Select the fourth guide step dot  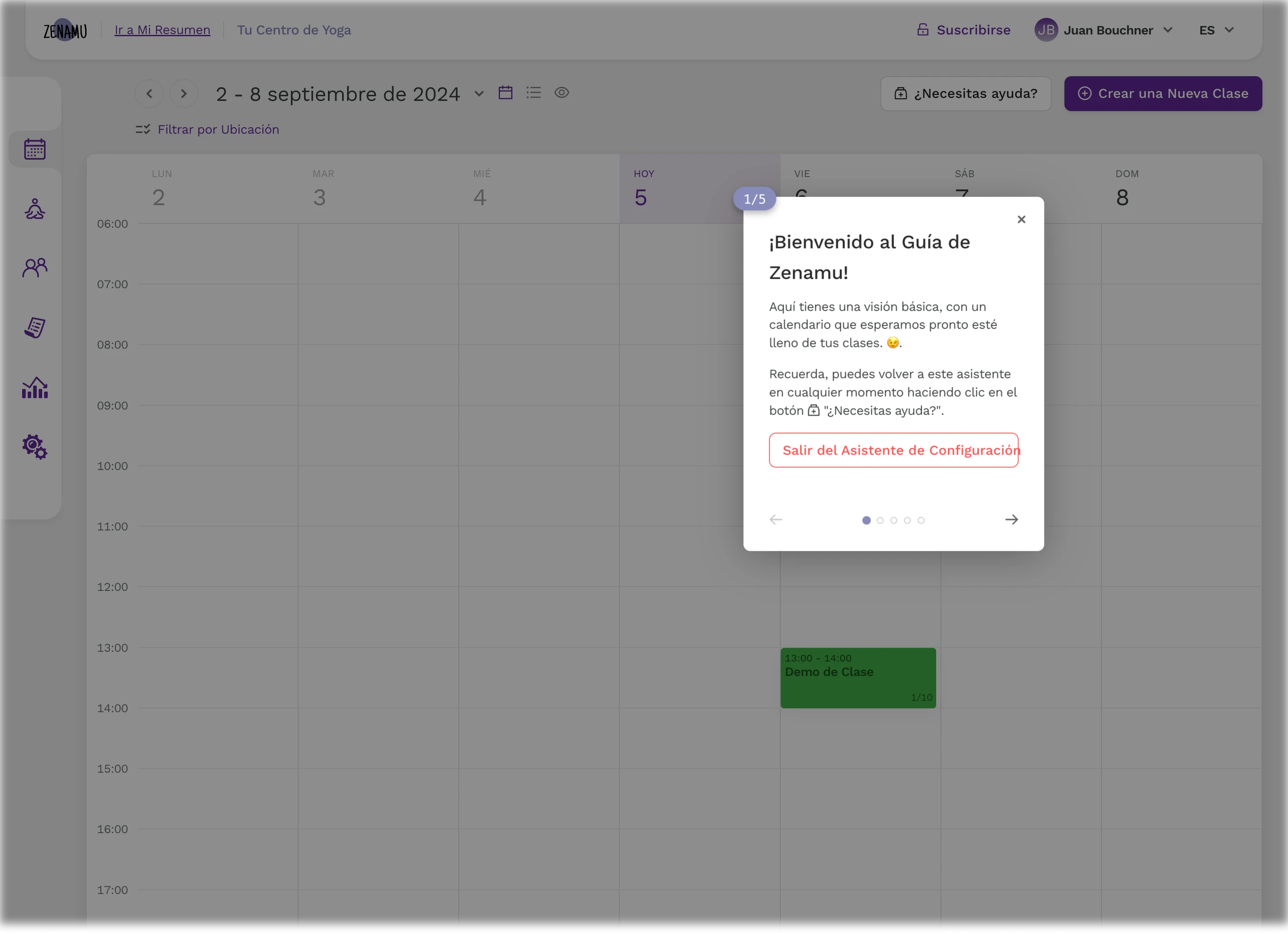(908, 520)
